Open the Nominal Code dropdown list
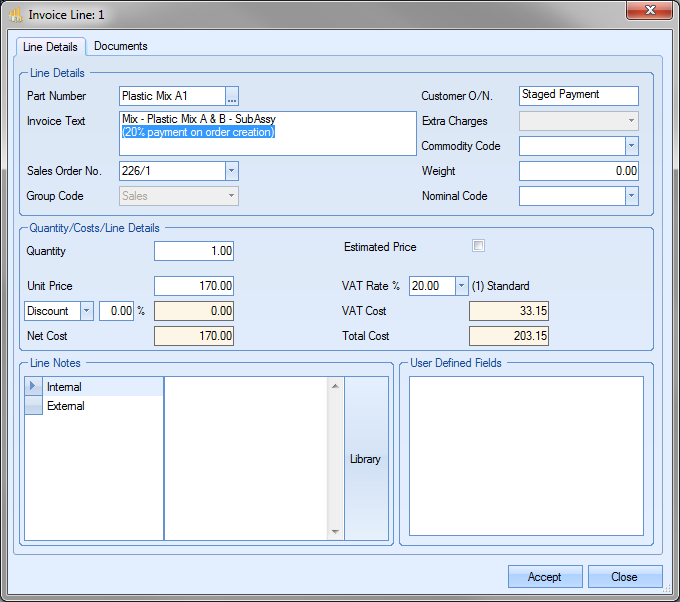Viewport: 680px width, 602px height. [630, 196]
